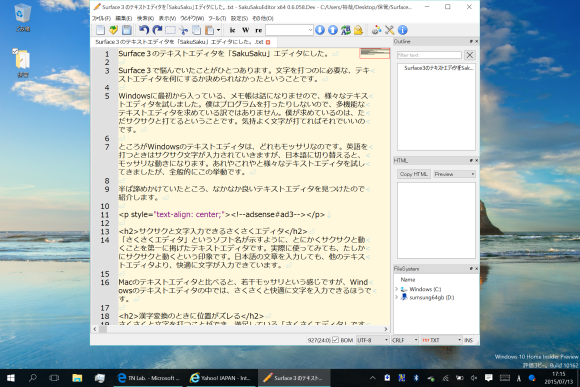Open the その他(O) menu
580x387 pixels.
coord(263,18)
